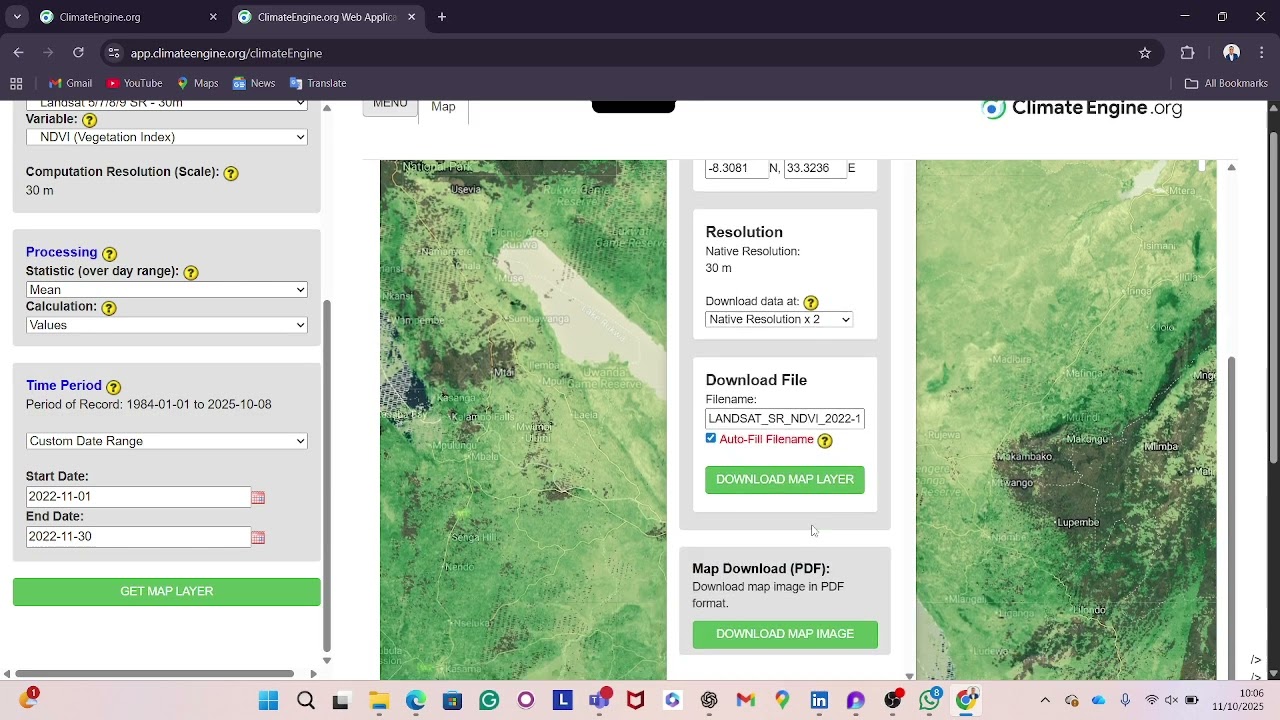The image size is (1280, 720).
Task: Open the Variable help question icon
Action: pos(89,120)
